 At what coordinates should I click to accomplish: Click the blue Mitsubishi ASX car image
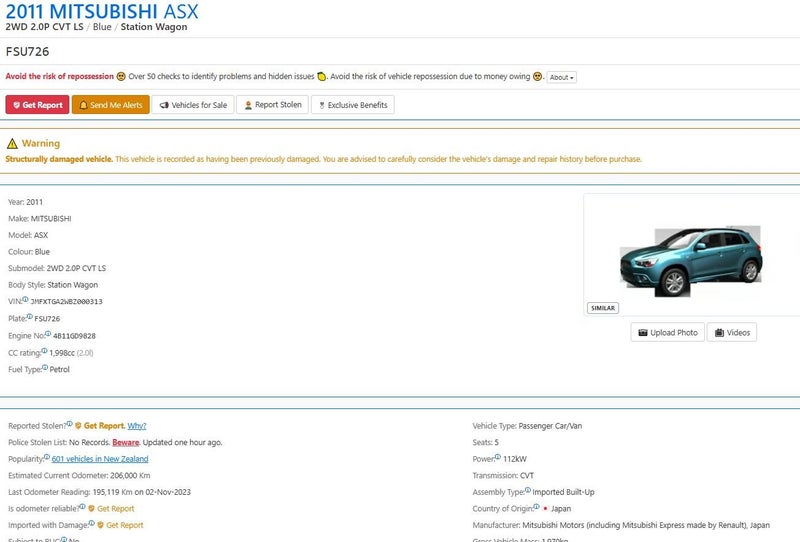[x=691, y=261]
